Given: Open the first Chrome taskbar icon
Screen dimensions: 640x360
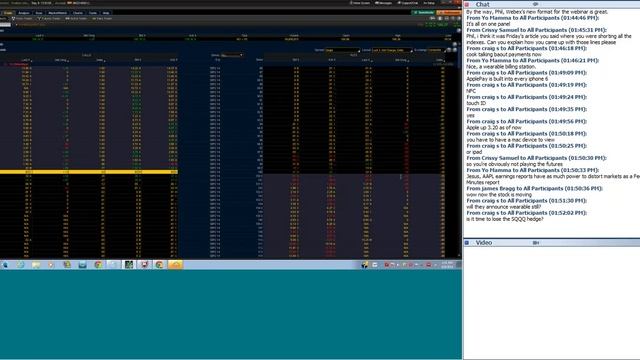Looking at the screenshot, I should tap(98, 265).
